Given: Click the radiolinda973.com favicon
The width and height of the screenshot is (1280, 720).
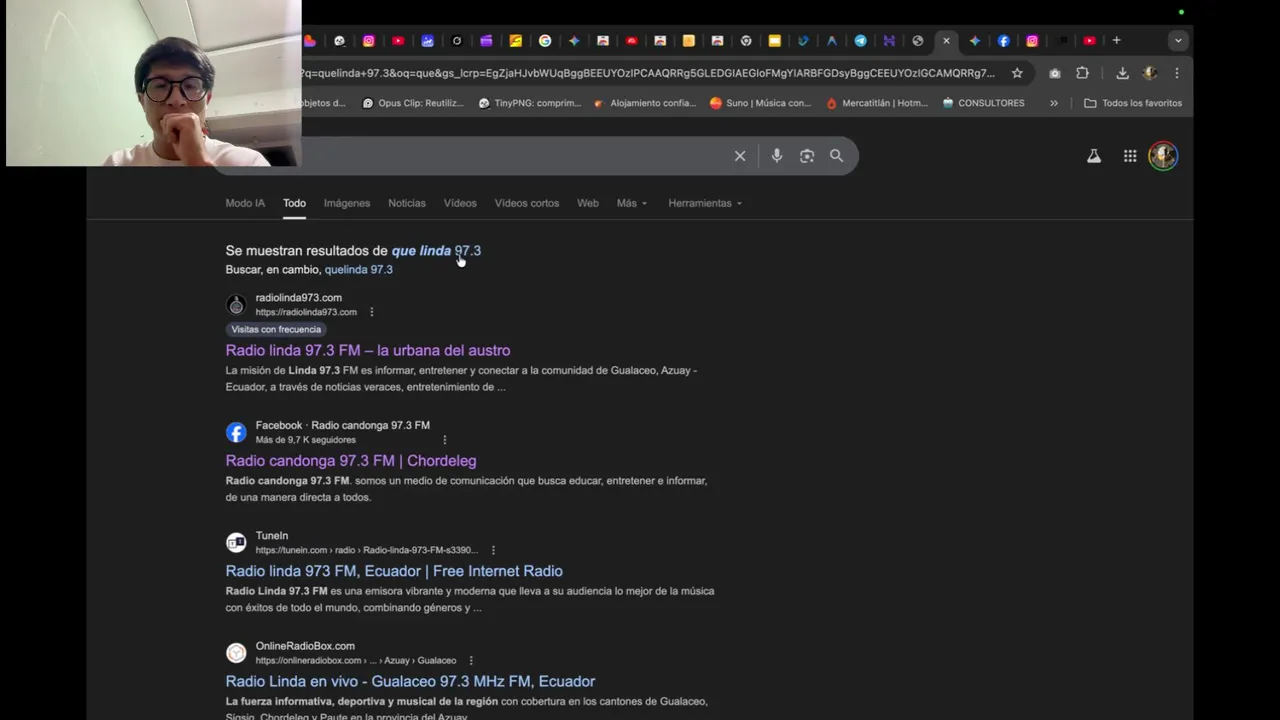Looking at the screenshot, I should click(x=236, y=305).
